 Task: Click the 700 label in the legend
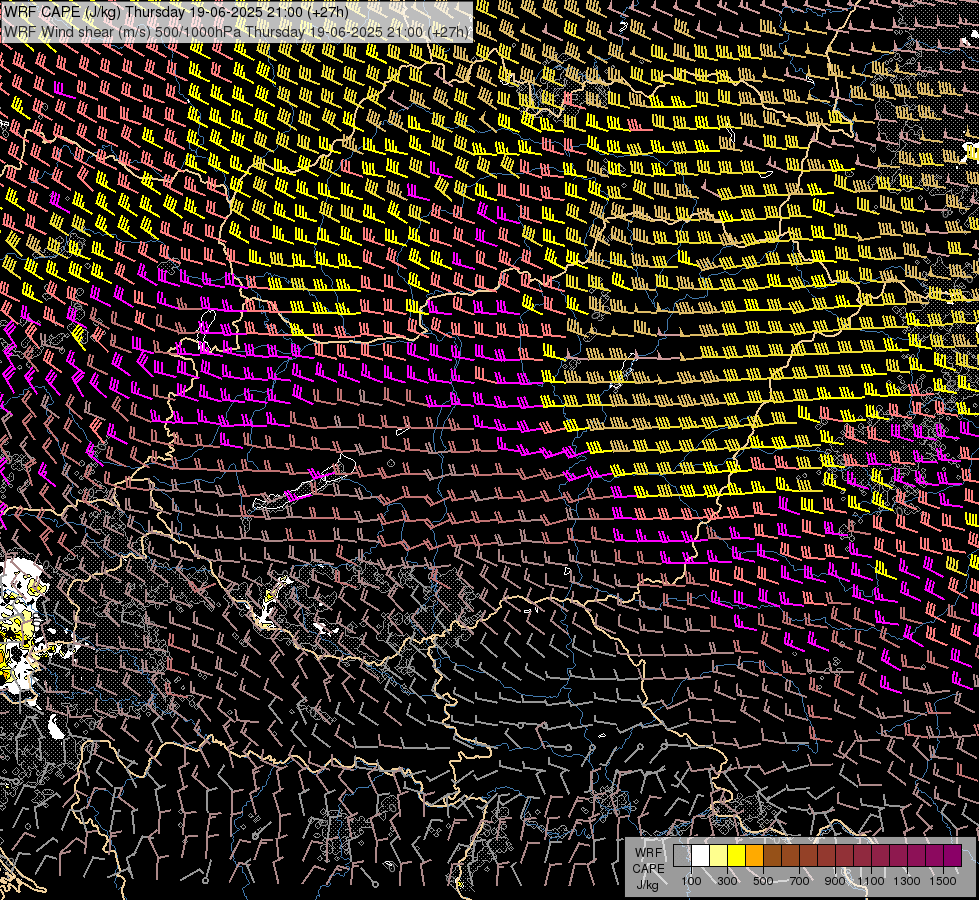click(799, 881)
